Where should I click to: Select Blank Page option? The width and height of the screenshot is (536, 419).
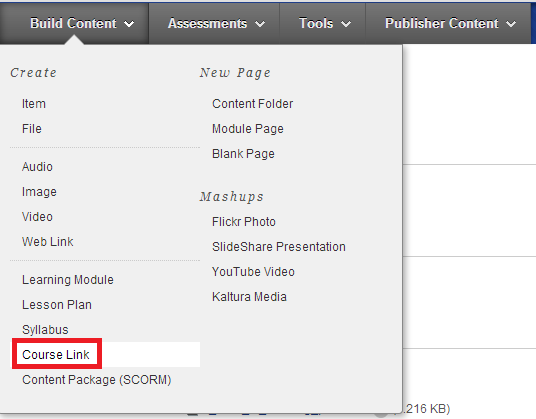243,154
